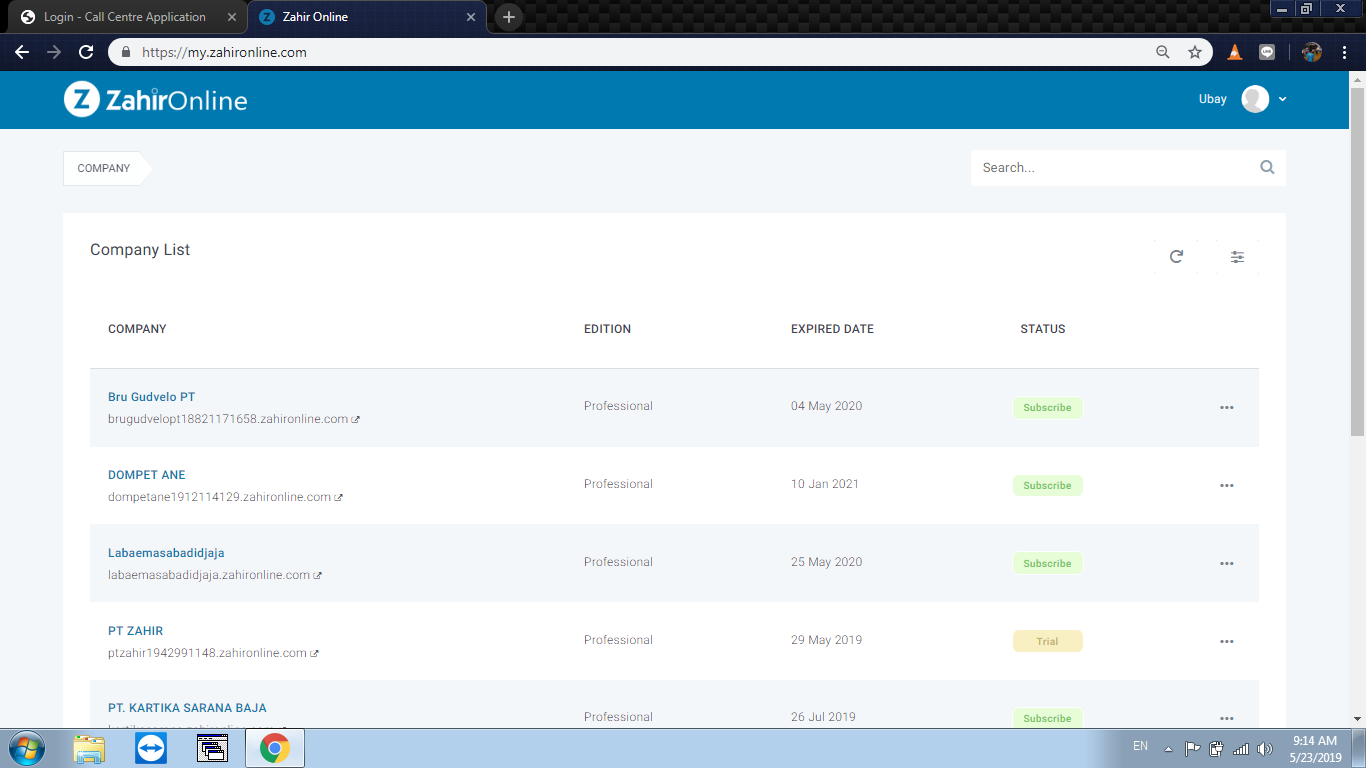This screenshot has width=1366, height=768.
Task: Click the Trial badge for PT ZAHIR
Action: point(1047,642)
